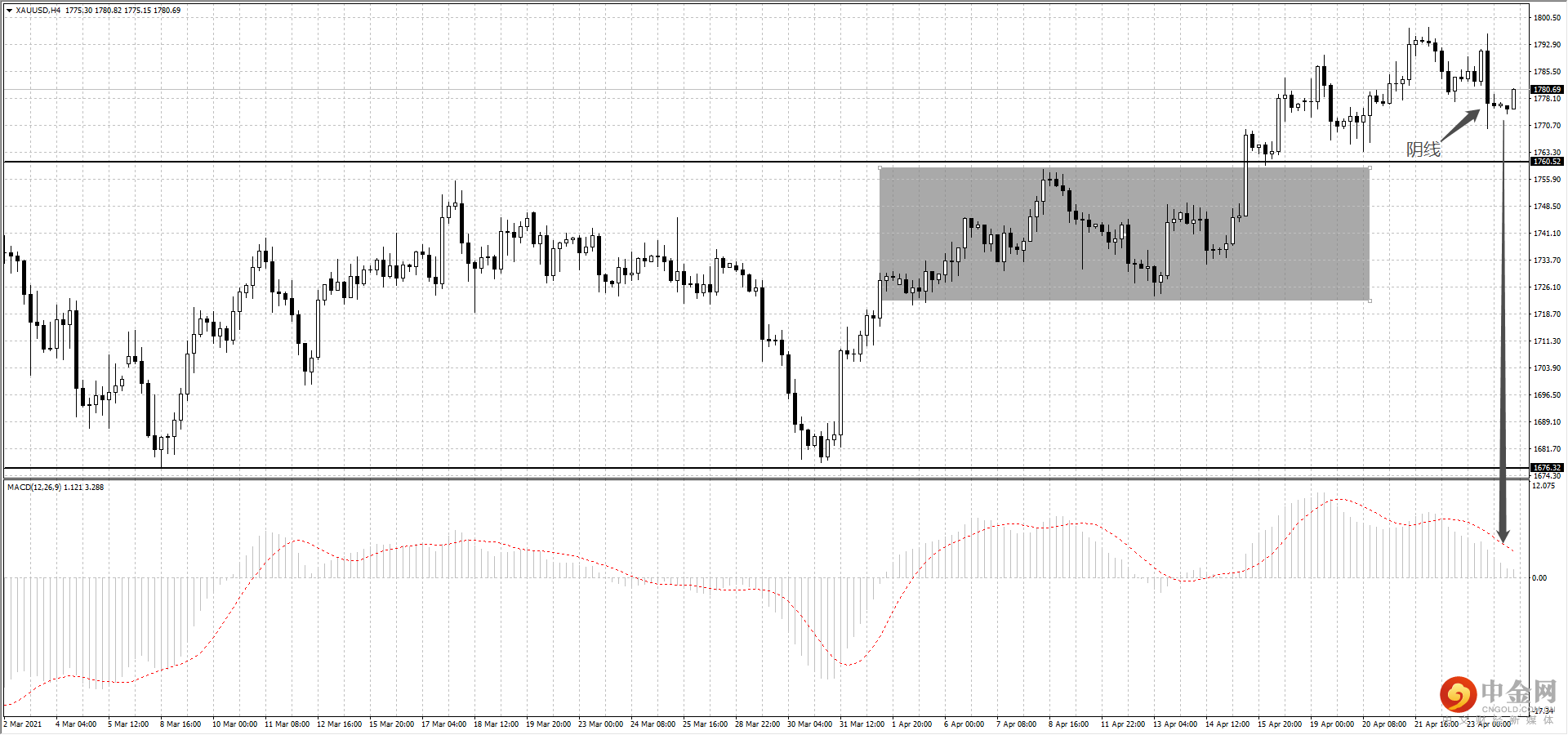Select the gray rectangle consolidation zone
Screen dimensions: 1568x735
click(1125, 234)
